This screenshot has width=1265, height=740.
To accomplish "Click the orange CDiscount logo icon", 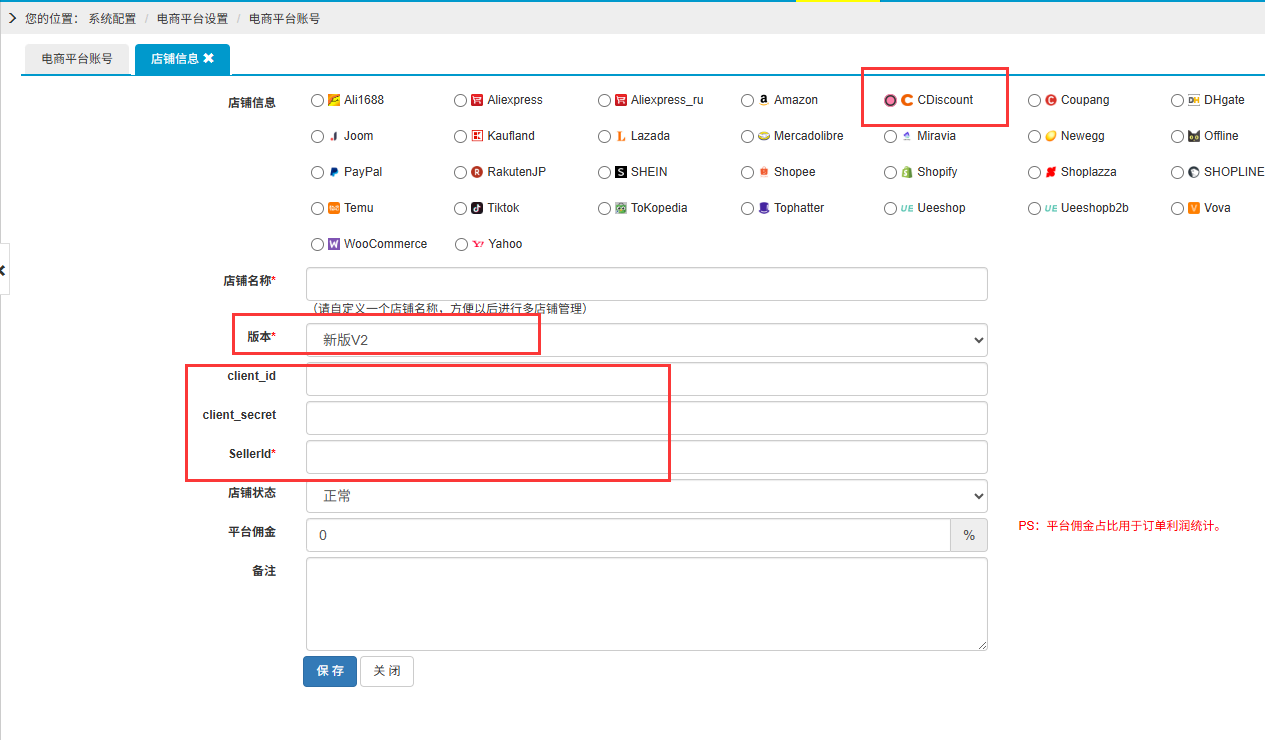I will pos(907,100).
